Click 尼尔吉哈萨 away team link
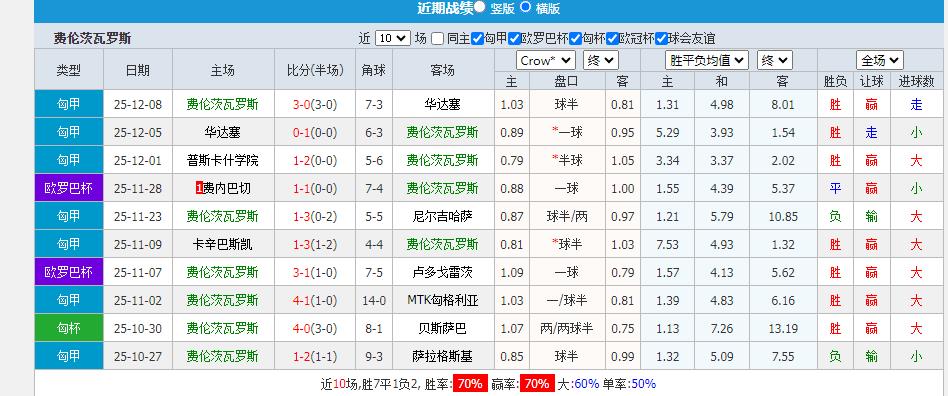The image size is (948, 396). (x=443, y=216)
